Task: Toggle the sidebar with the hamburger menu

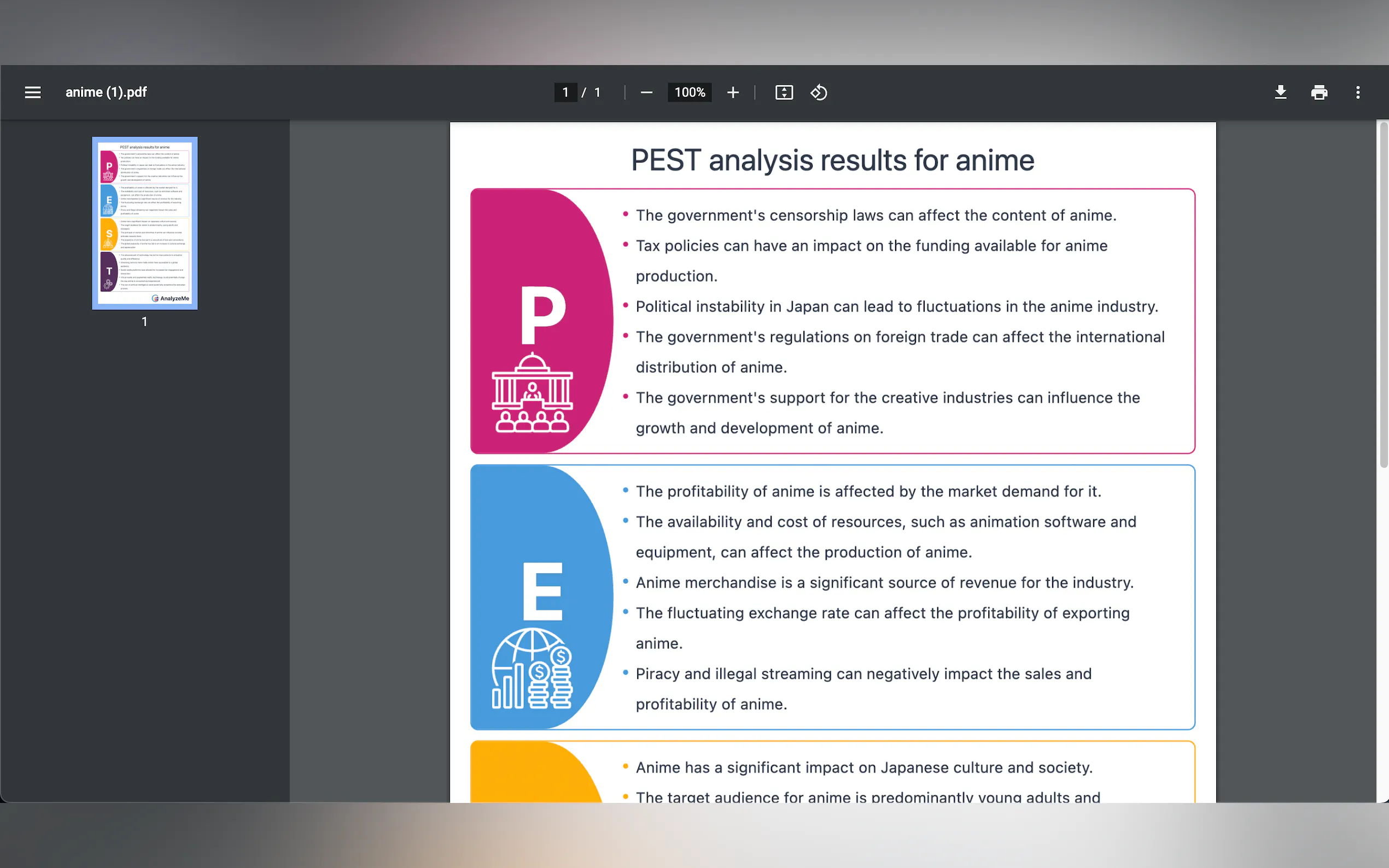Action: click(x=33, y=92)
